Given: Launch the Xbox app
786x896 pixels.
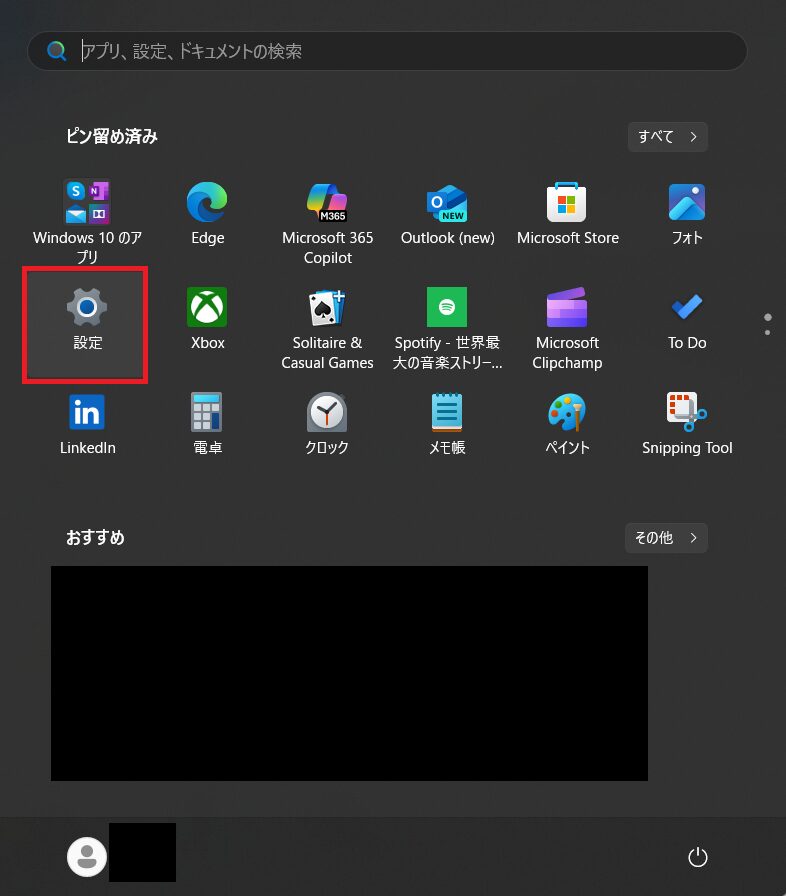Looking at the screenshot, I should pyautogui.click(x=207, y=318).
